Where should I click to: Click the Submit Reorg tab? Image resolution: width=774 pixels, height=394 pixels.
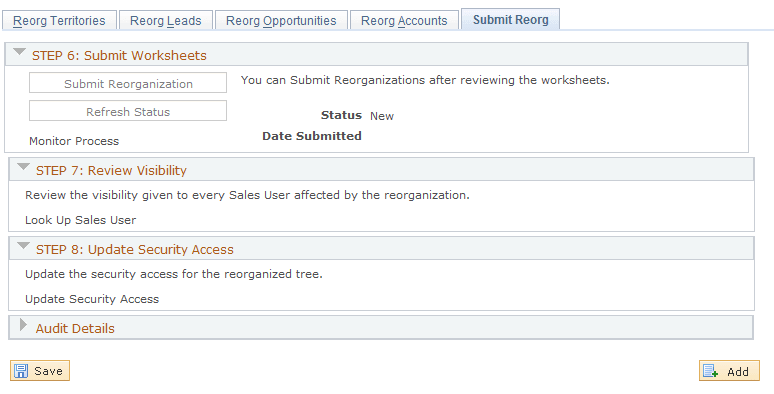click(x=510, y=20)
